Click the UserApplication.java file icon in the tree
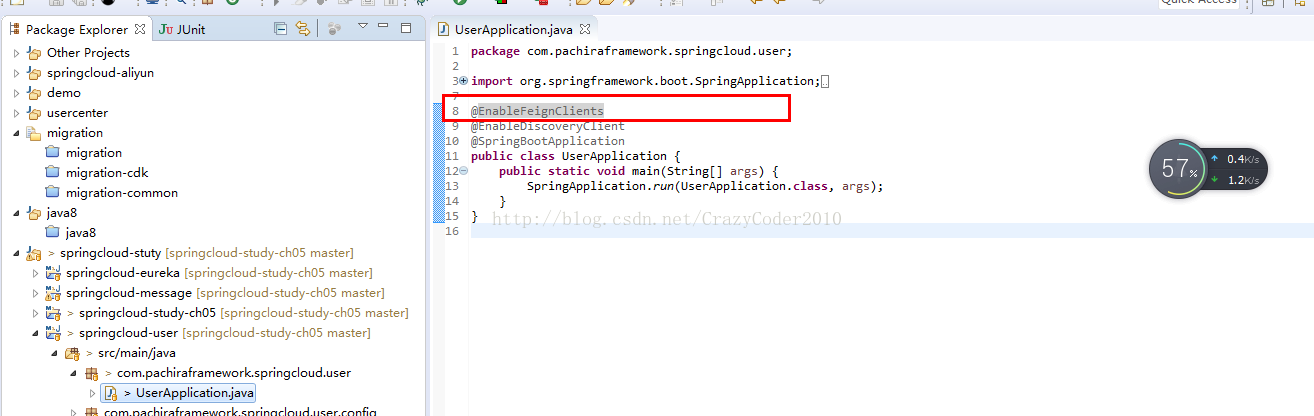The height and width of the screenshot is (416, 1314). click(x=112, y=392)
